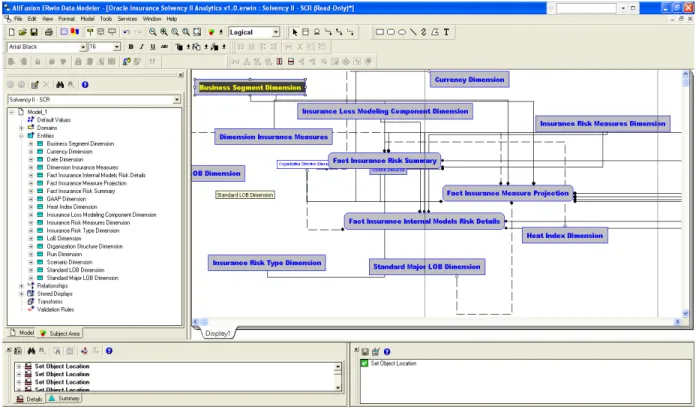Open the font size 16 dropdown
The height and width of the screenshot is (407, 699).
point(117,47)
